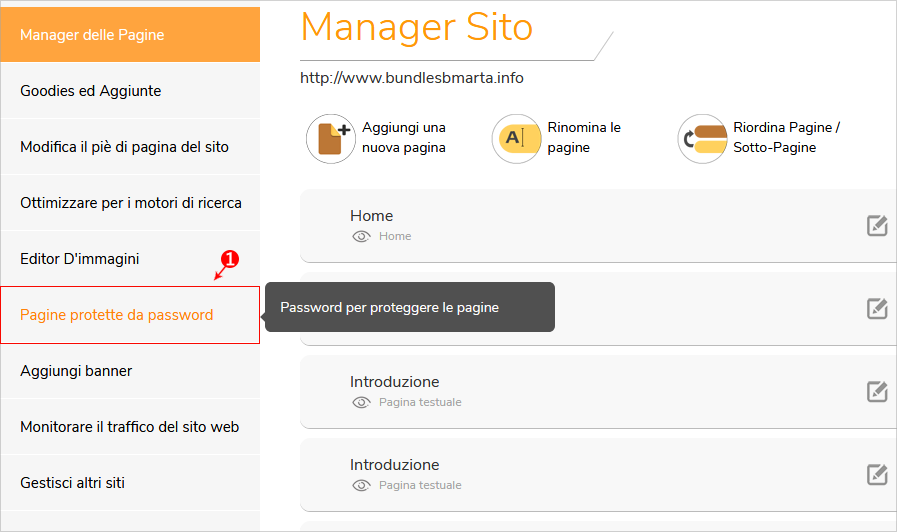Viewport: 897px width, 532px height.
Task: Open the bundlesbmarta.info site link
Action: pyautogui.click(x=412, y=78)
